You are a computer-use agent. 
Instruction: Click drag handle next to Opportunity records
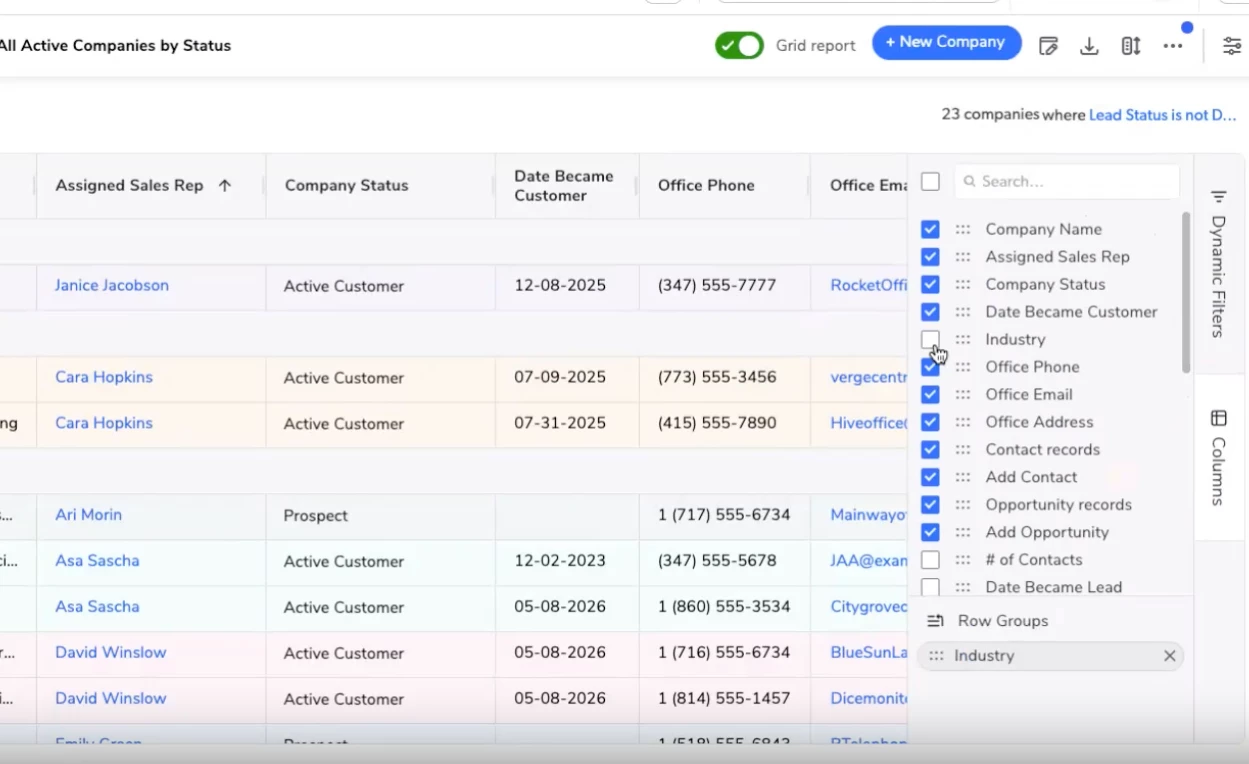pos(962,504)
